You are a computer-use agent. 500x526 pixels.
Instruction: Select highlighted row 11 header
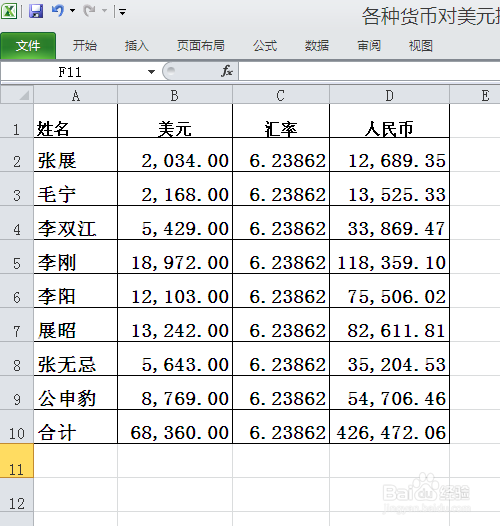click(17, 461)
